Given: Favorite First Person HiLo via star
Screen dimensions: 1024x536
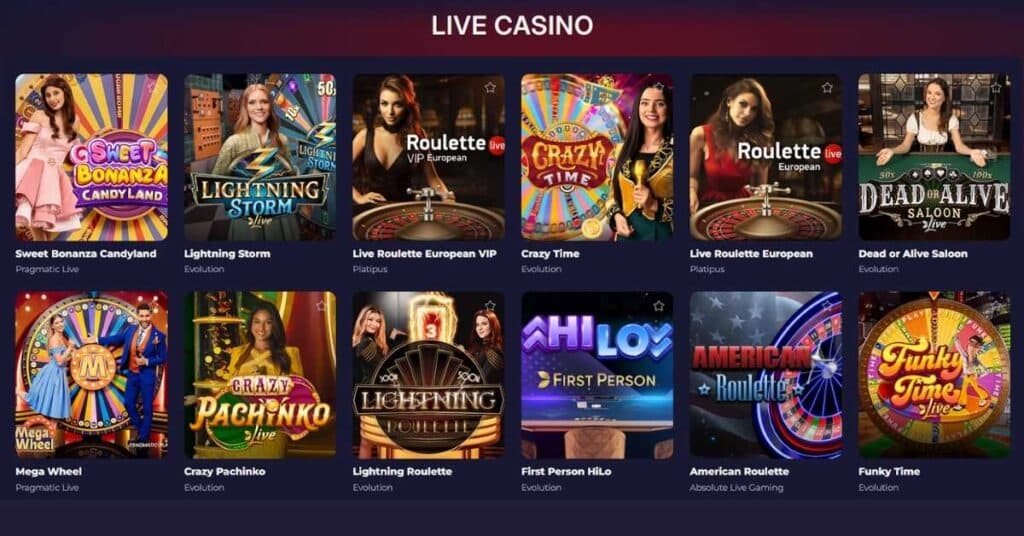Looking at the screenshot, I should [x=658, y=306].
